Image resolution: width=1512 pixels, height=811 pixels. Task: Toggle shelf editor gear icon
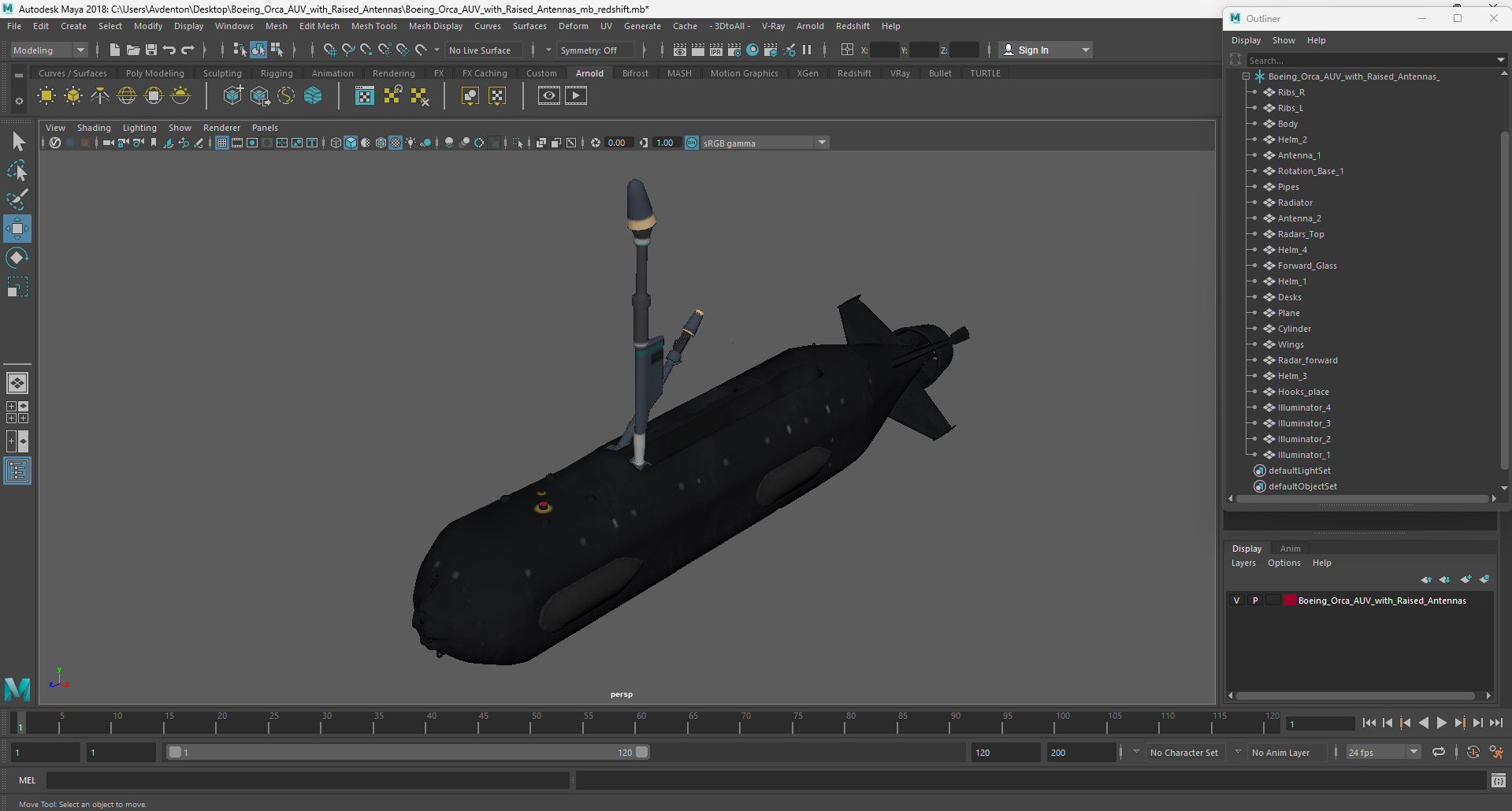click(19, 101)
